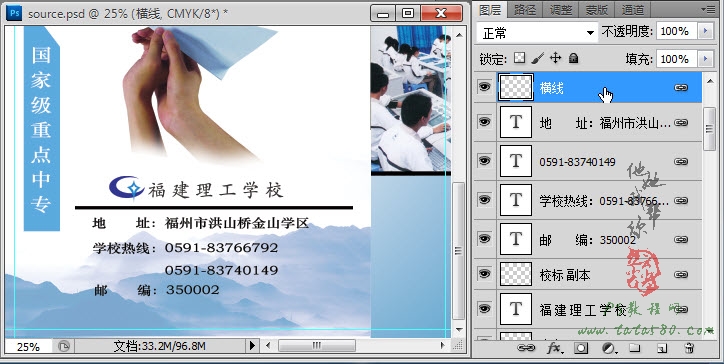Viewport: 724px width, 364px height.
Task: Click horizontal scroll right arrow
Action: (x=442, y=345)
